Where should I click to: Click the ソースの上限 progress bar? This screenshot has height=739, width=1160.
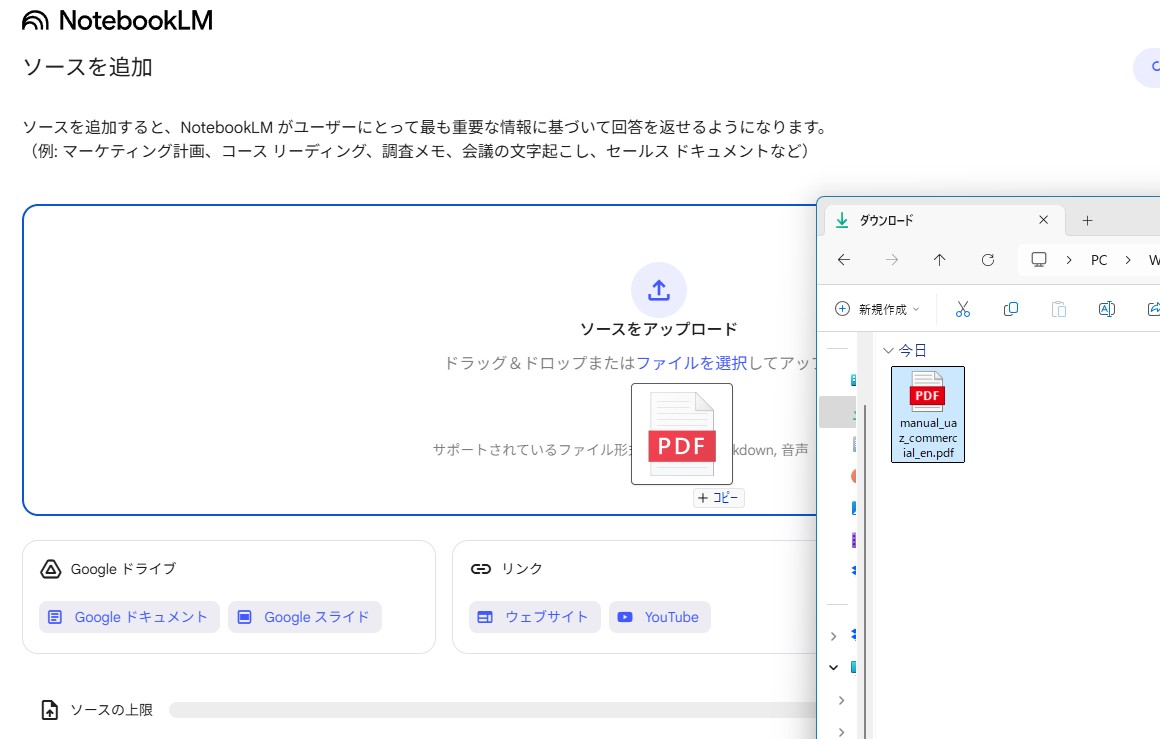(490, 709)
